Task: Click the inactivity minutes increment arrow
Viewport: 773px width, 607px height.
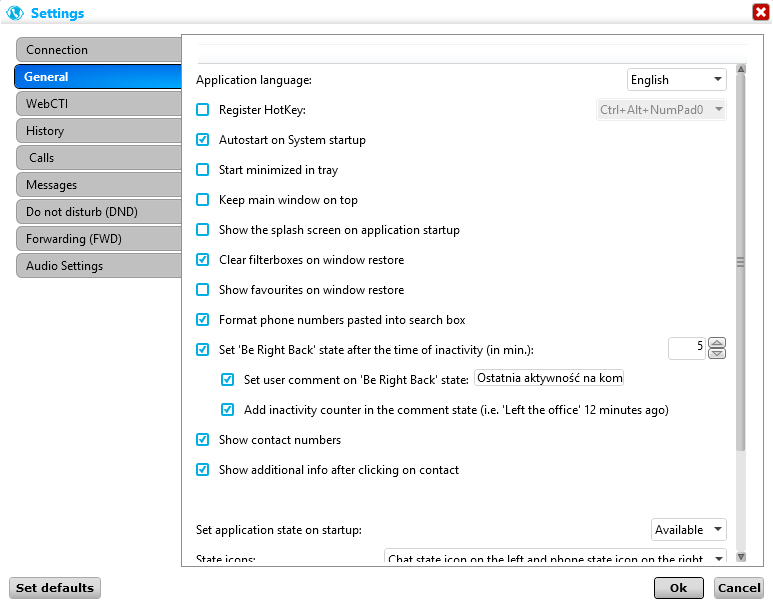Action: pos(716,343)
